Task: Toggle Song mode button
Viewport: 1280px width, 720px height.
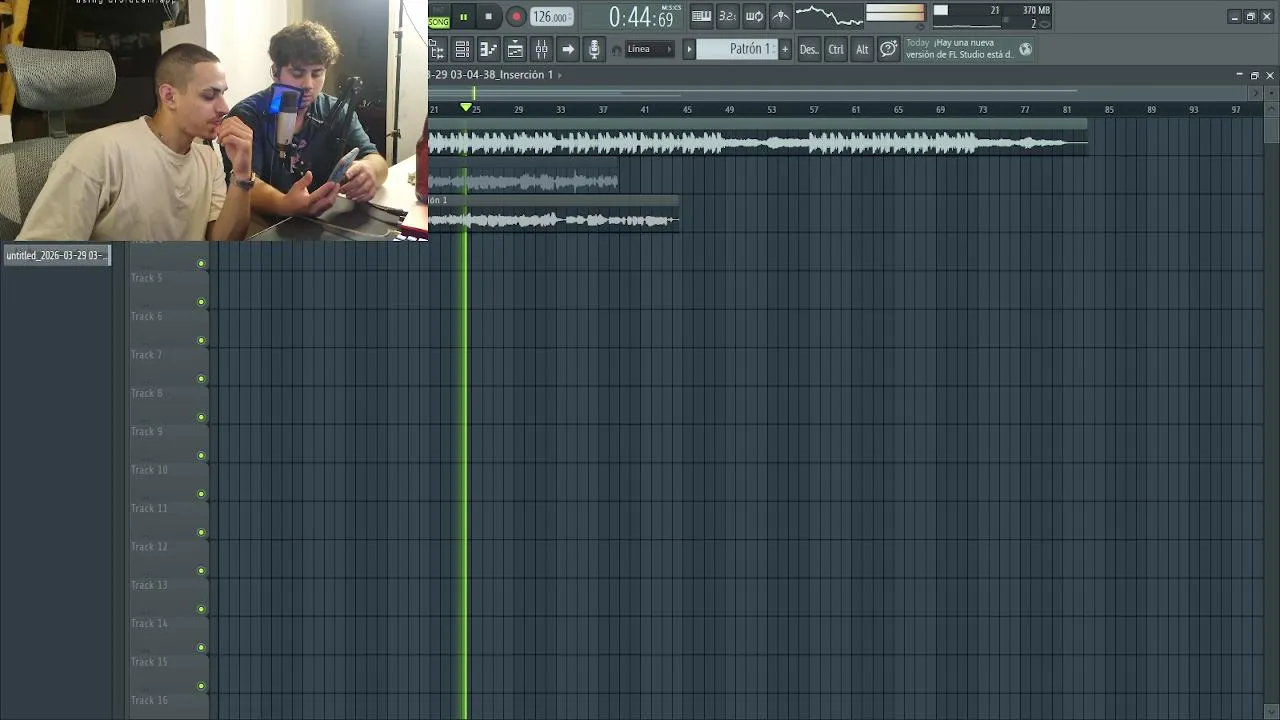Action: (439, 21)
